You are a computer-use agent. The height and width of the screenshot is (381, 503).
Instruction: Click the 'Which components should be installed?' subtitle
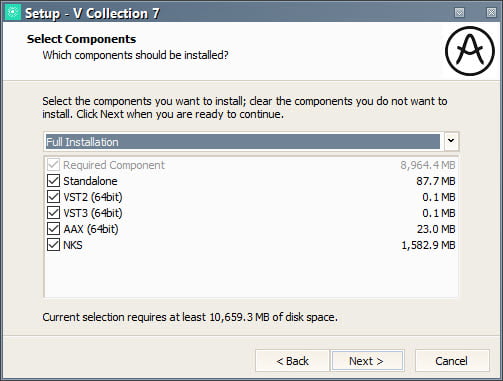click(x=135, y=55)
